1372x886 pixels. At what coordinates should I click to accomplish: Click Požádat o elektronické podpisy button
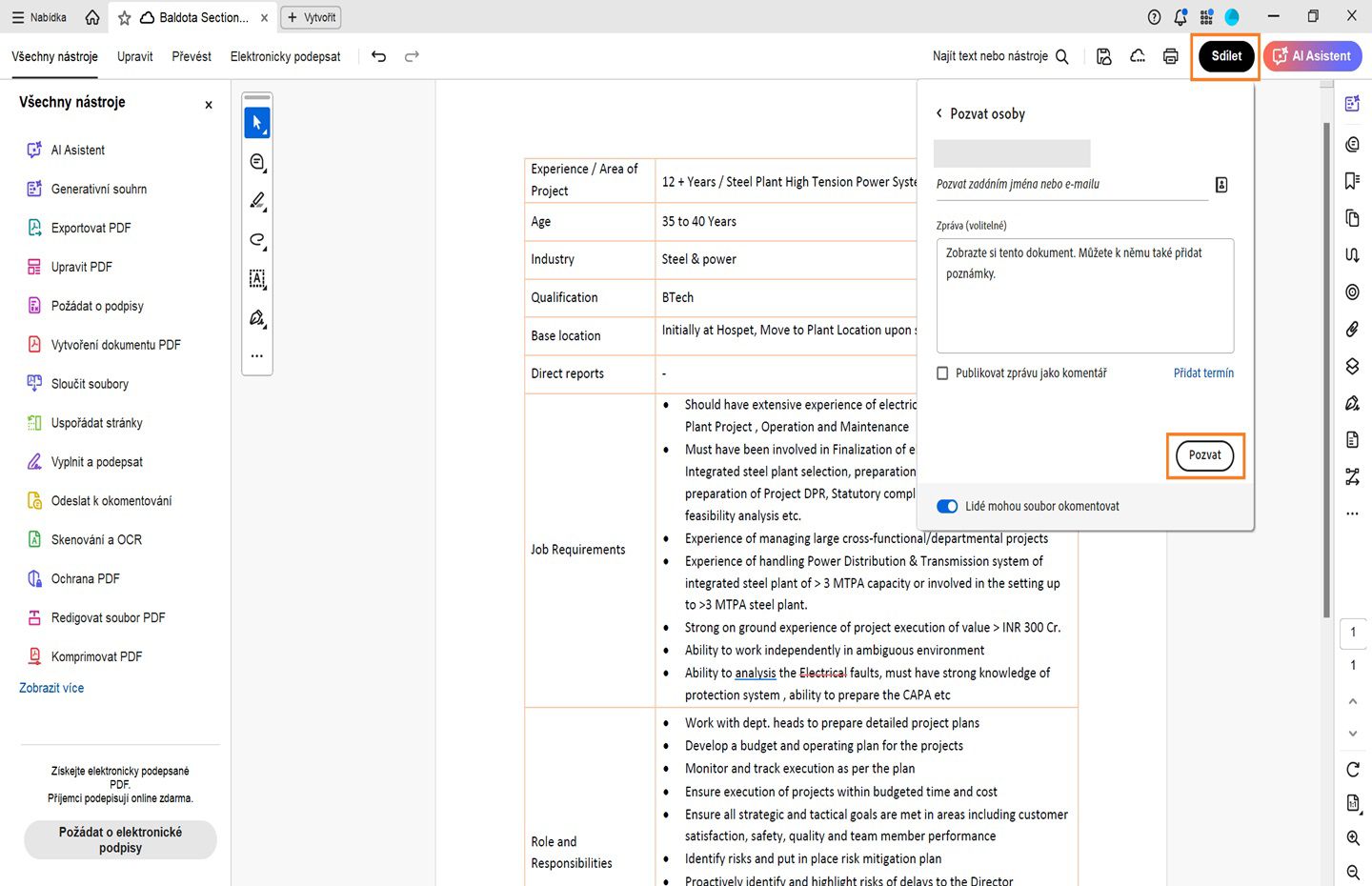(120, 839)
